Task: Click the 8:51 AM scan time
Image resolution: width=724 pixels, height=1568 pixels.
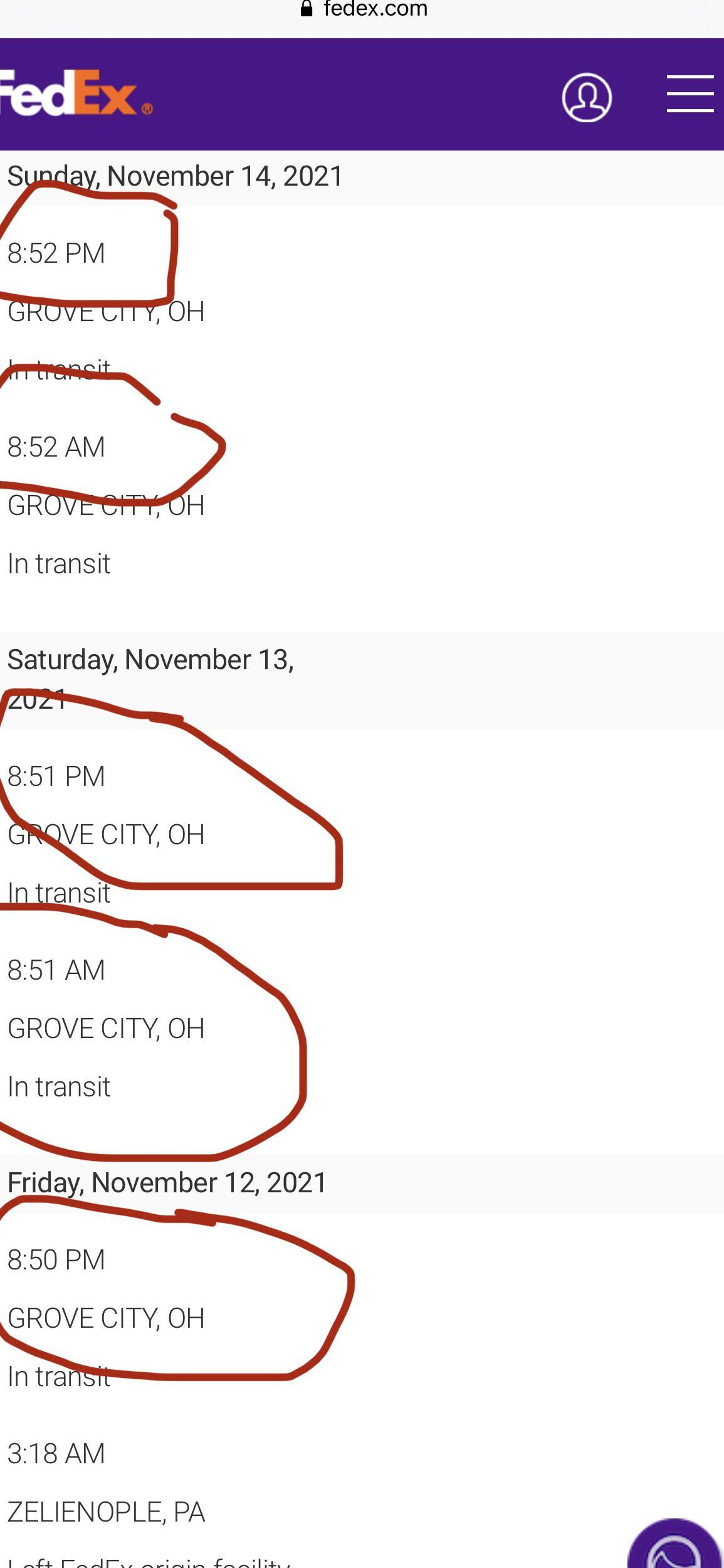Action: click(x=56, y=970)
